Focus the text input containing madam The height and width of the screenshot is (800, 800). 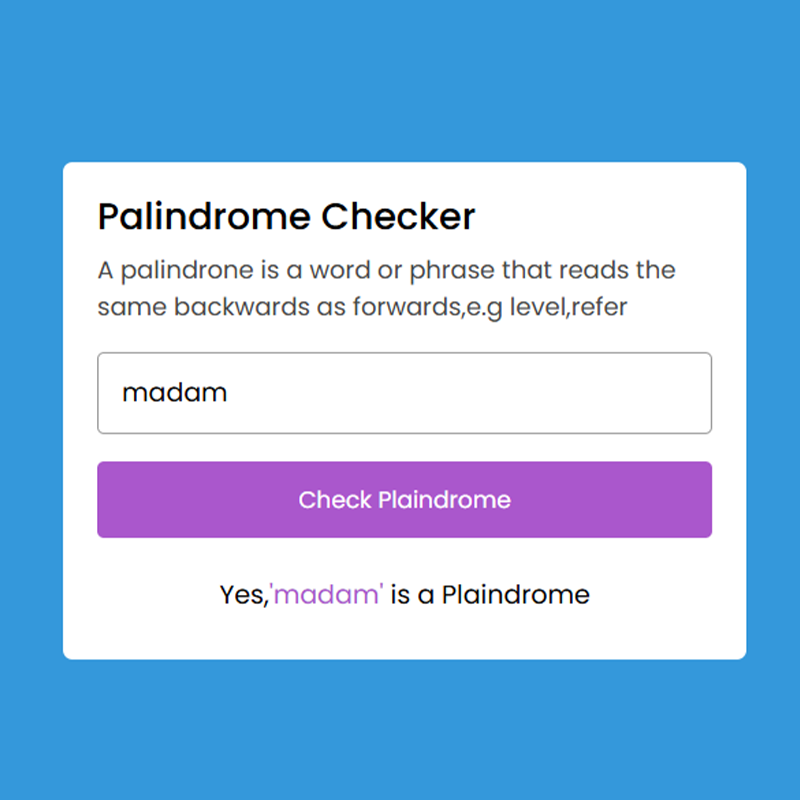[404, 393]
